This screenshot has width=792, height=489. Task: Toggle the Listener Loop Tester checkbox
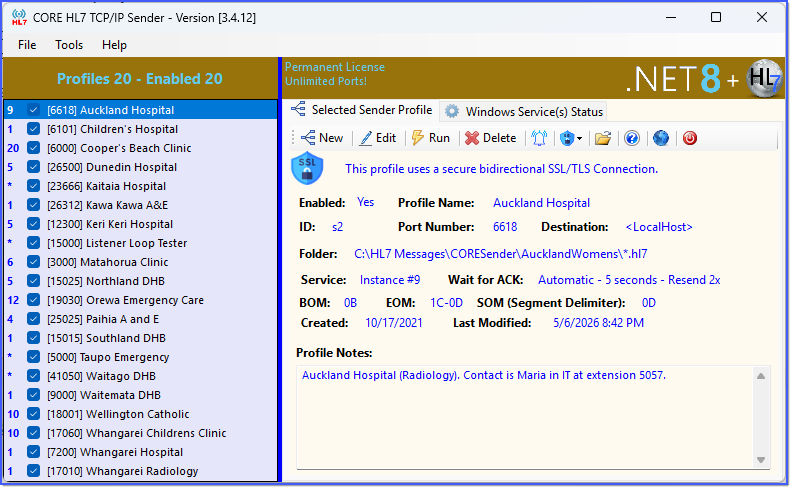tap(33, 243)
